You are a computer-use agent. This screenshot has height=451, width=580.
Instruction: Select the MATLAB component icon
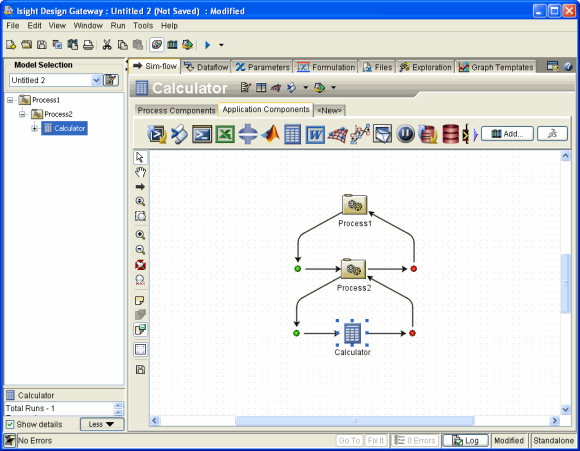(271, 134)
